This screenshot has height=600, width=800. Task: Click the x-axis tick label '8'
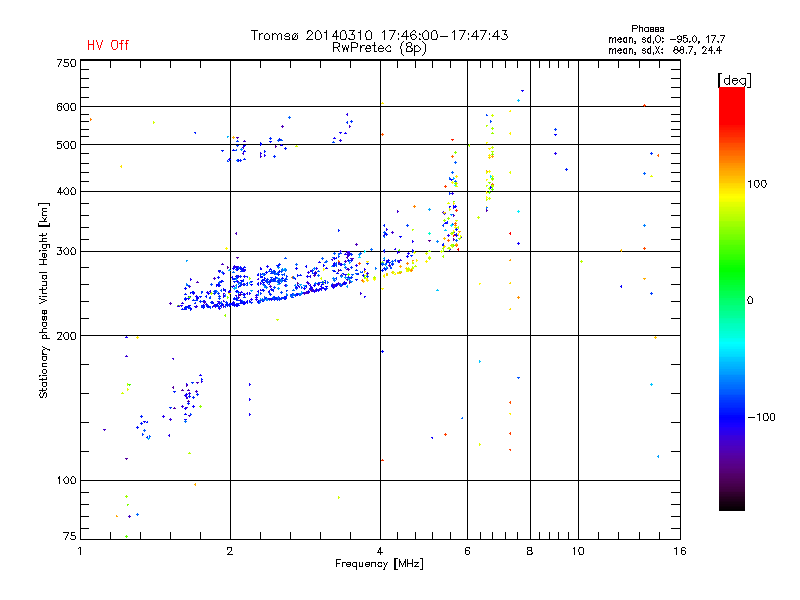pos(530,551)
